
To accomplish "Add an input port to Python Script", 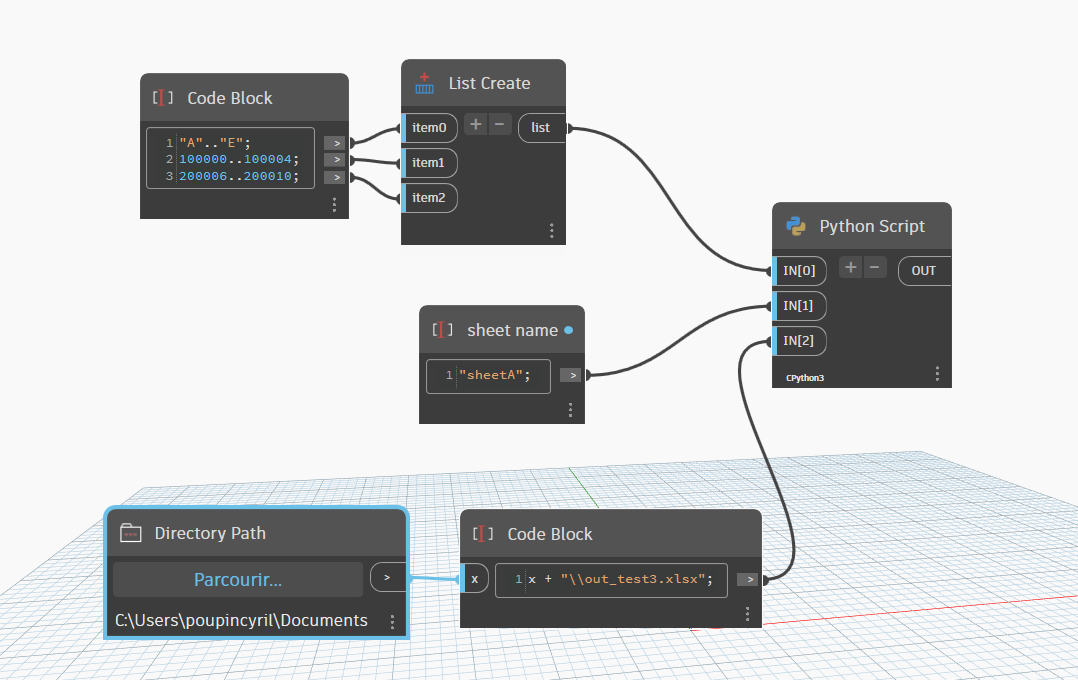I will (850, 267).
